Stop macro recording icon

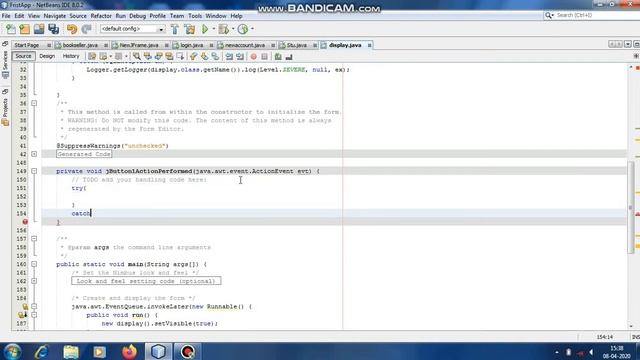tap(264, 56)
